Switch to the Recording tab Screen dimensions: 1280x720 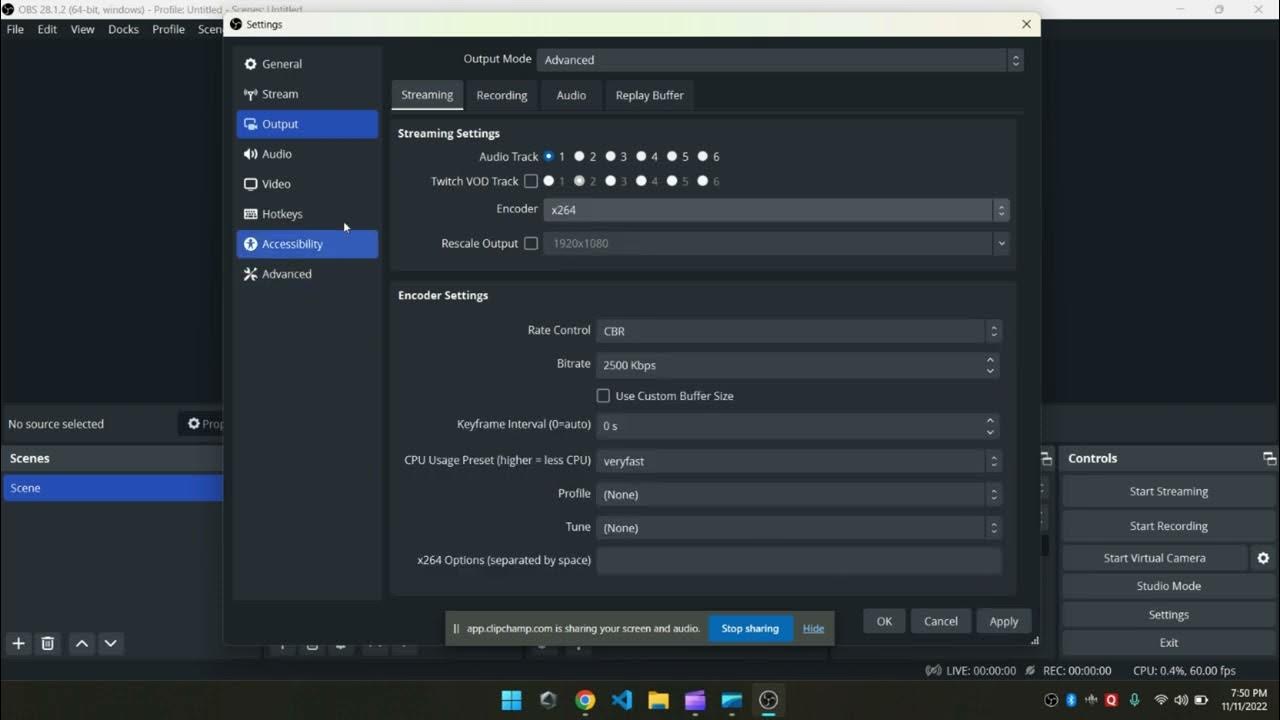(502, 95)
